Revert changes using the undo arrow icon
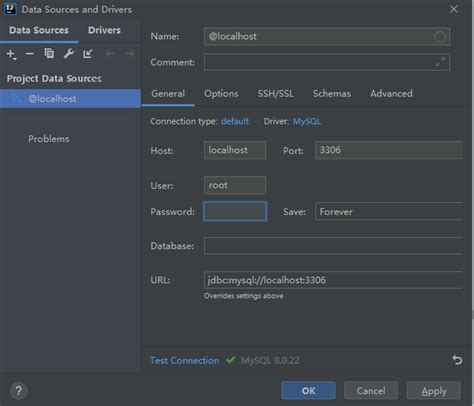Image resolution: width=474 pixels, height=406 pixels. click(457, 360)
